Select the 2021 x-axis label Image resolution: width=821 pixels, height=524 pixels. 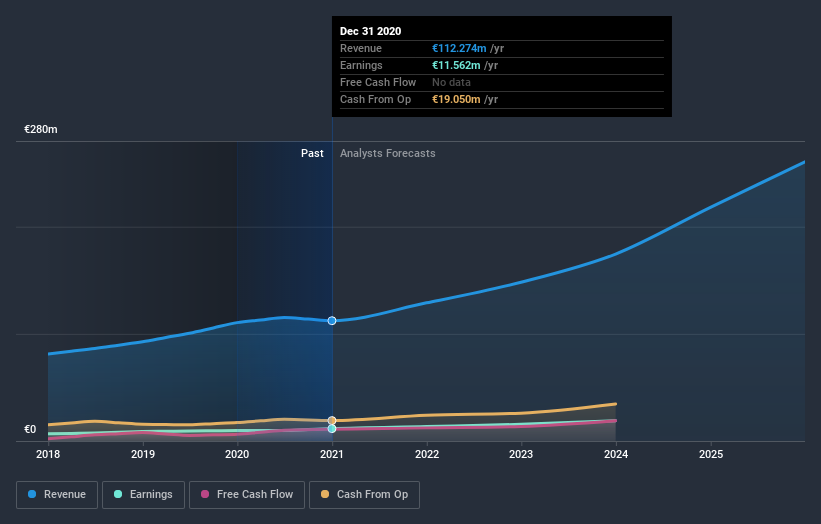point(332,454)
